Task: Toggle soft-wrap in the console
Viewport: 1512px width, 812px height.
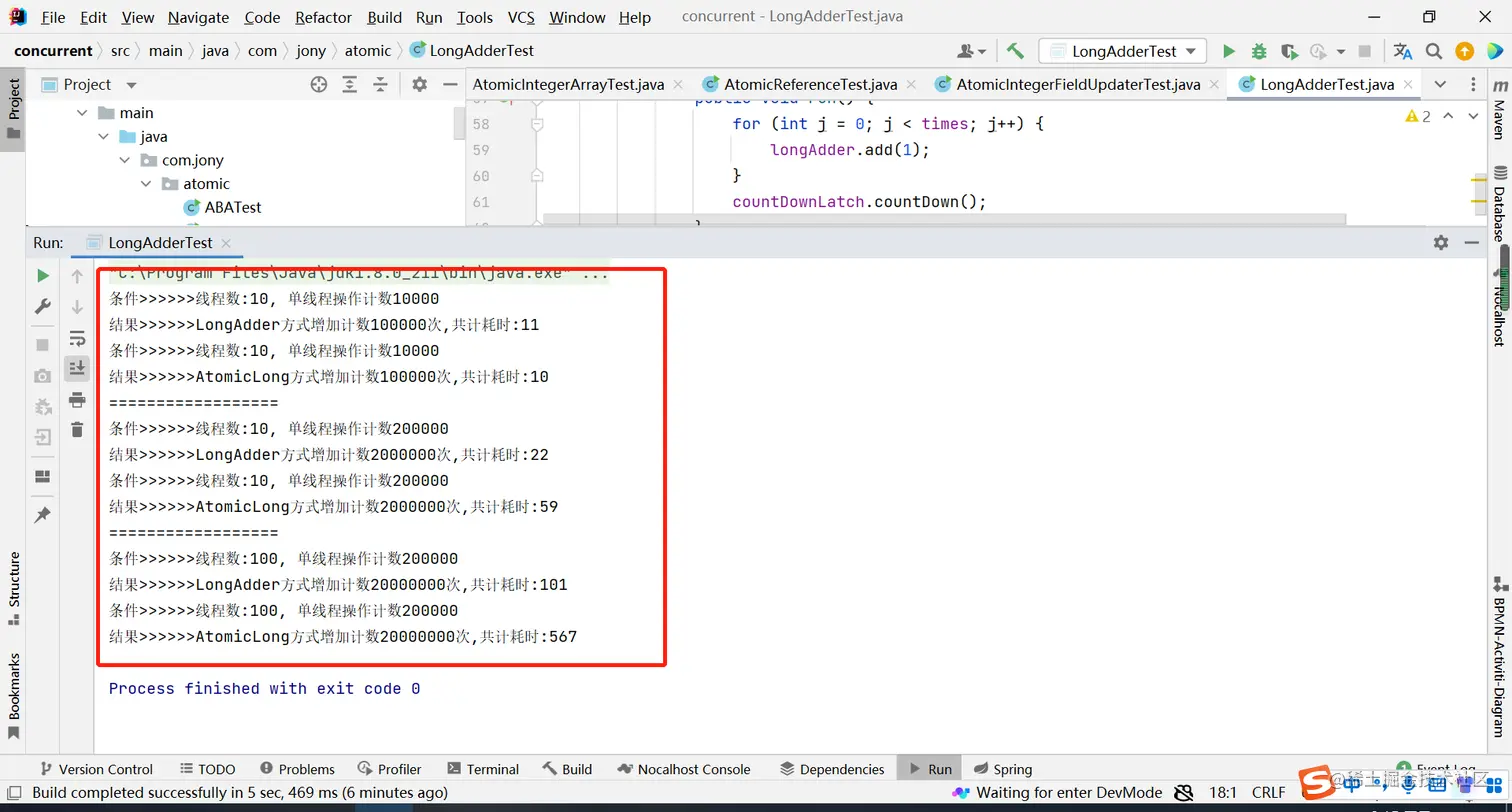Action: point(77,338)
